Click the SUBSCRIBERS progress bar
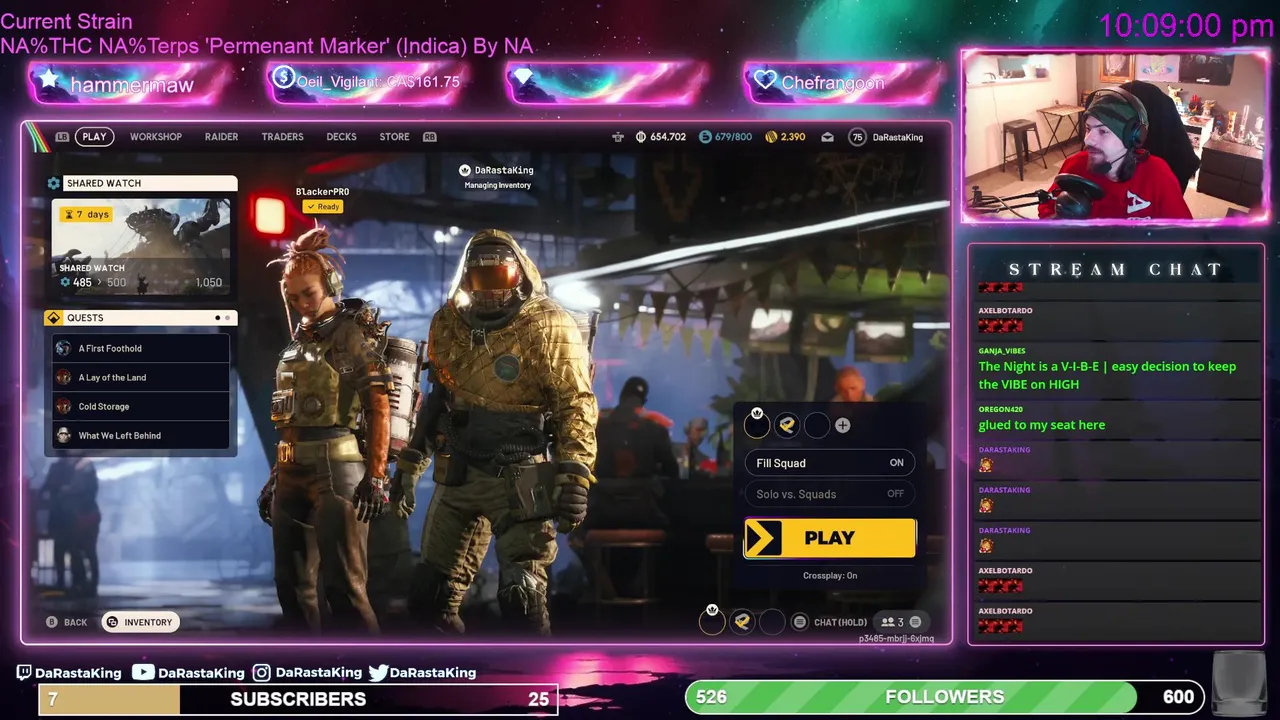The image size is (1280, 720). coord(298,698)
